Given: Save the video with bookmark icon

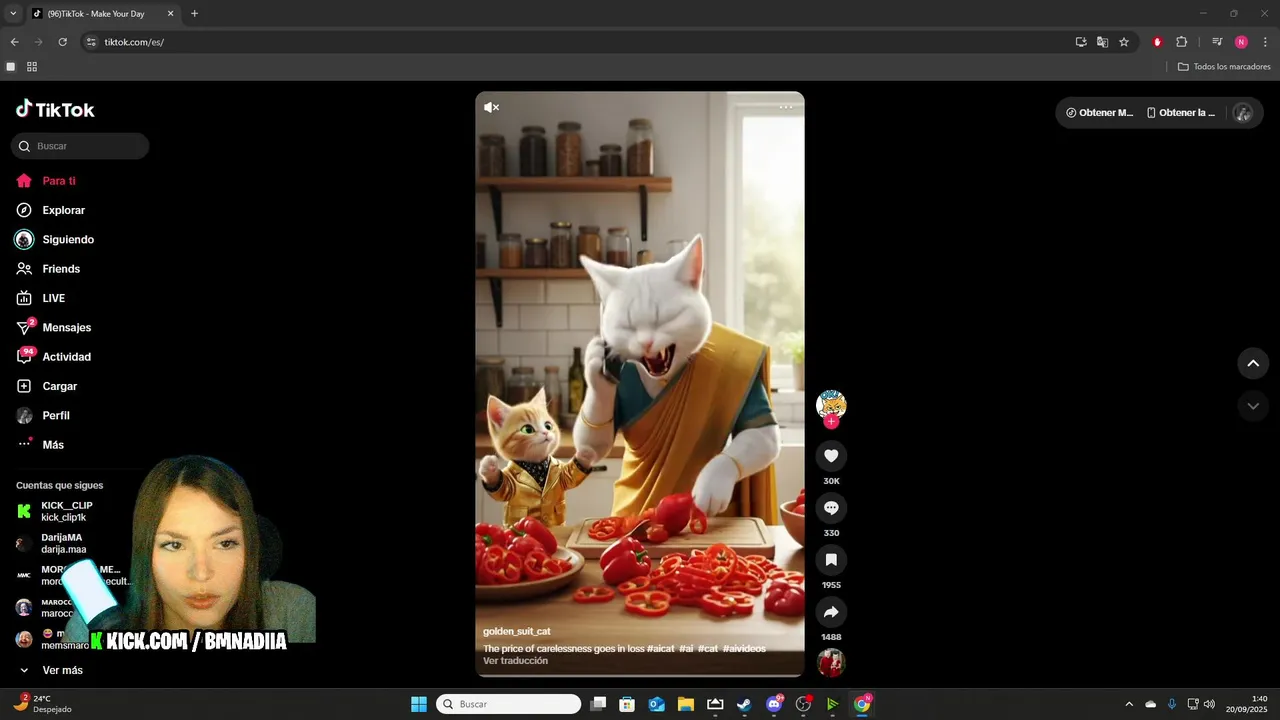Looking at the screenshot, I should (831, 560).
